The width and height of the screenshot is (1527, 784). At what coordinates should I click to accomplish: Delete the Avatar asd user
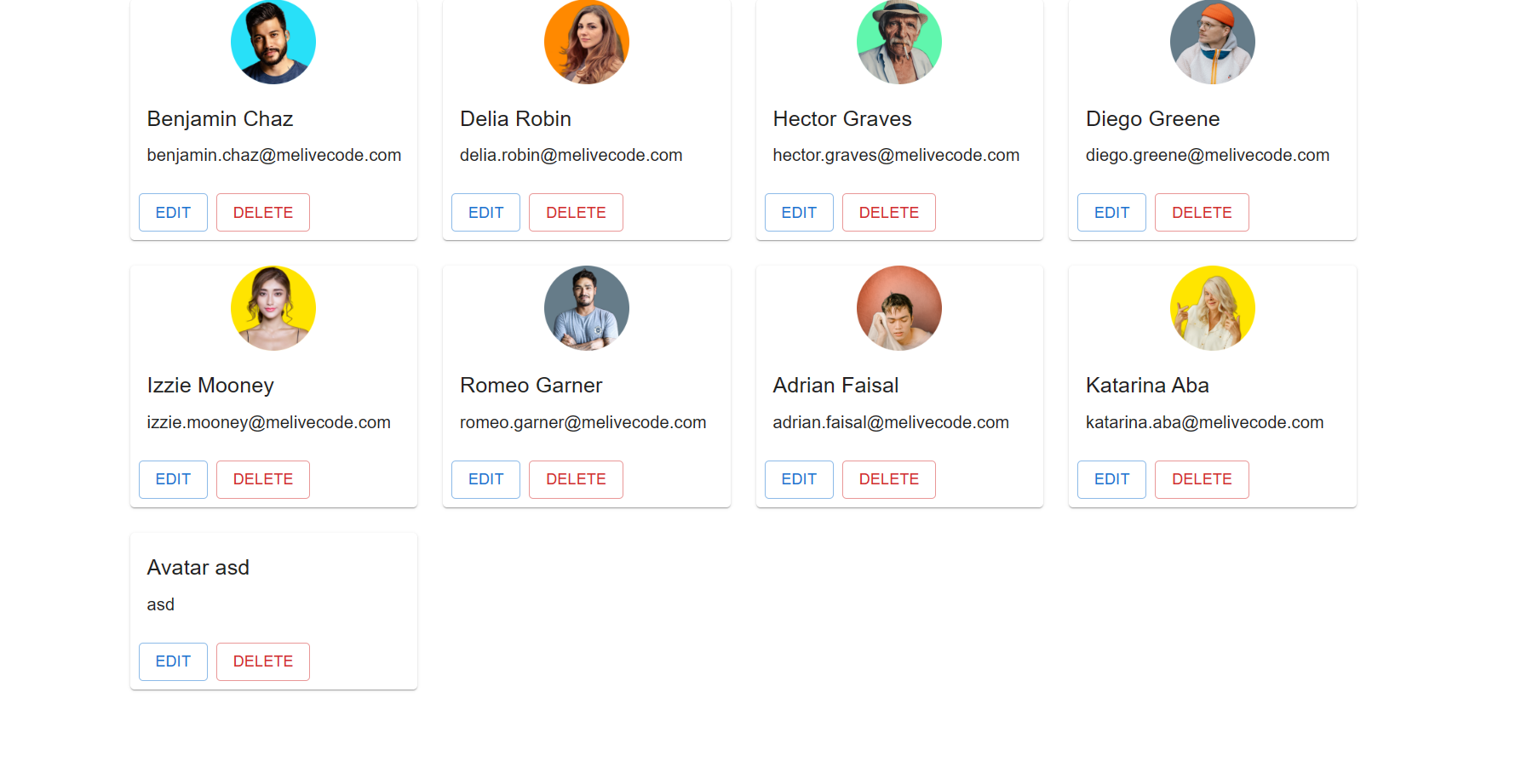click(x=263, y=661)
